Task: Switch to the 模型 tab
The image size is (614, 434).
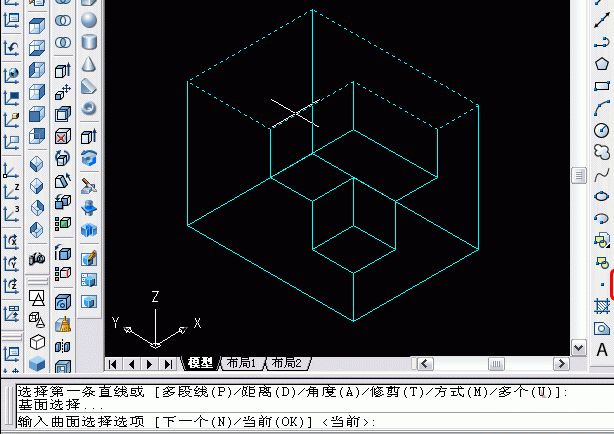Action: [x=200, y=363]
